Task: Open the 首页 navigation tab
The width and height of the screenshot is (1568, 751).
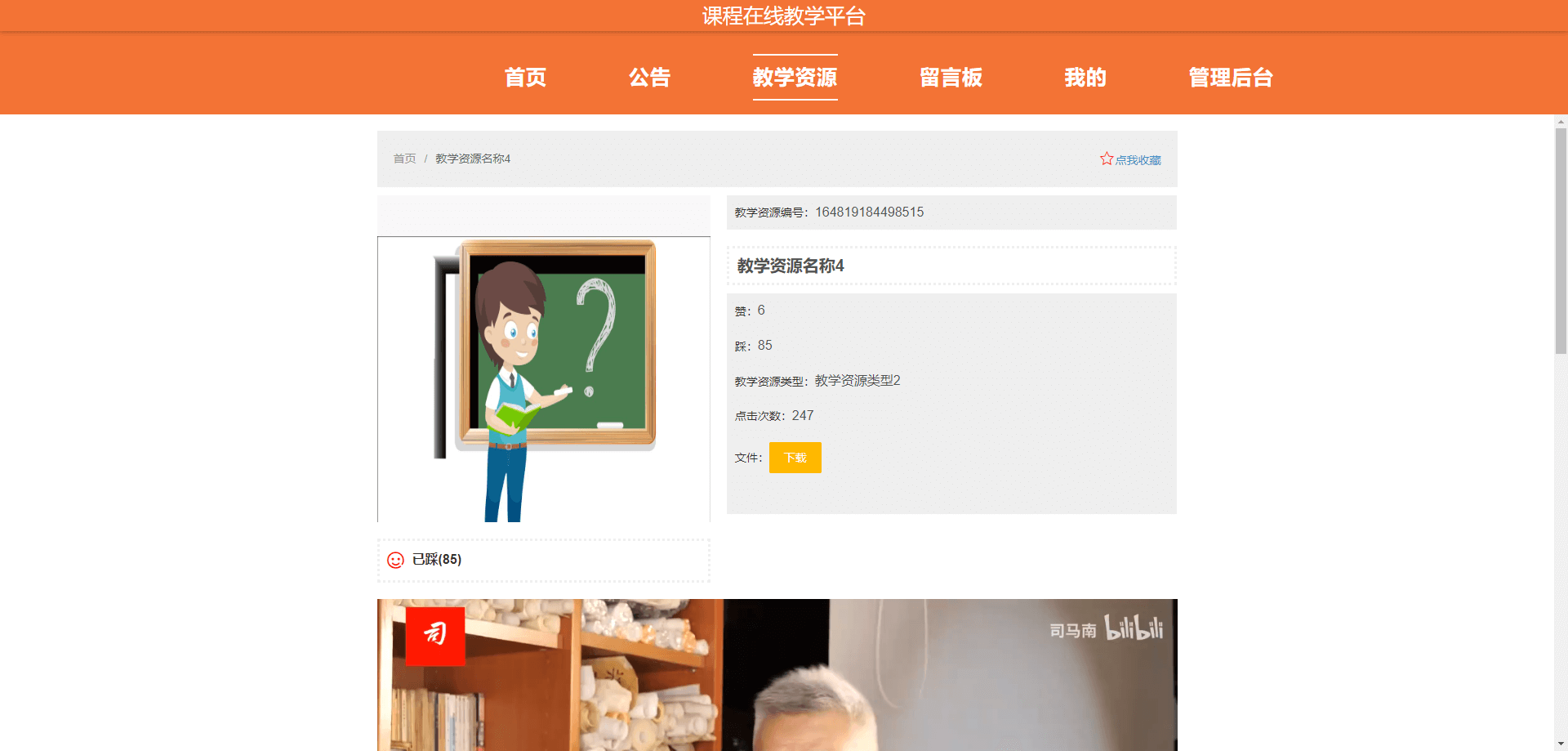Action: pos(525,78)
